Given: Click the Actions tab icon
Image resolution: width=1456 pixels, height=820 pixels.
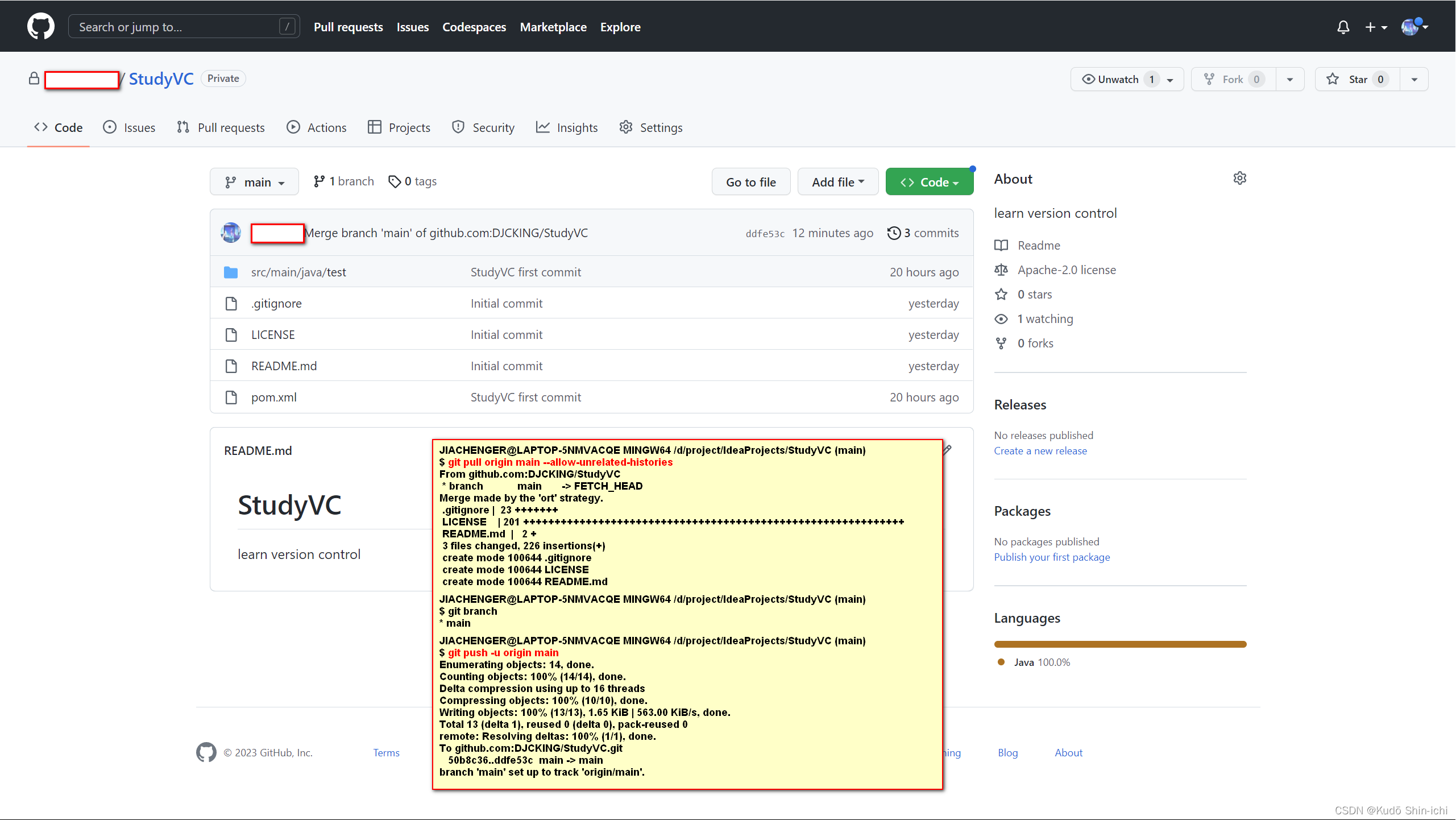Looking at the screenshot, I should (x=293, y=127).
